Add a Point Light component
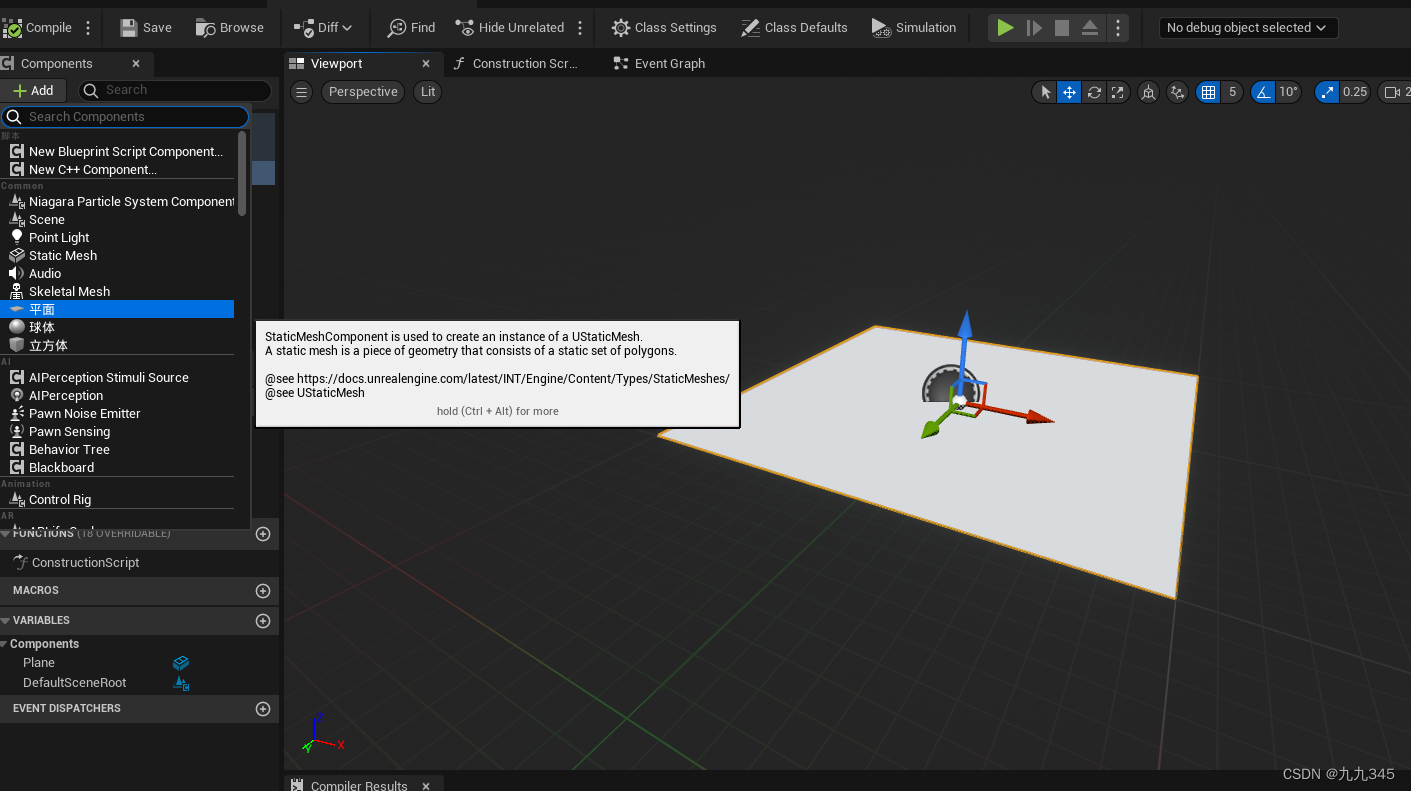 (117, 238)
